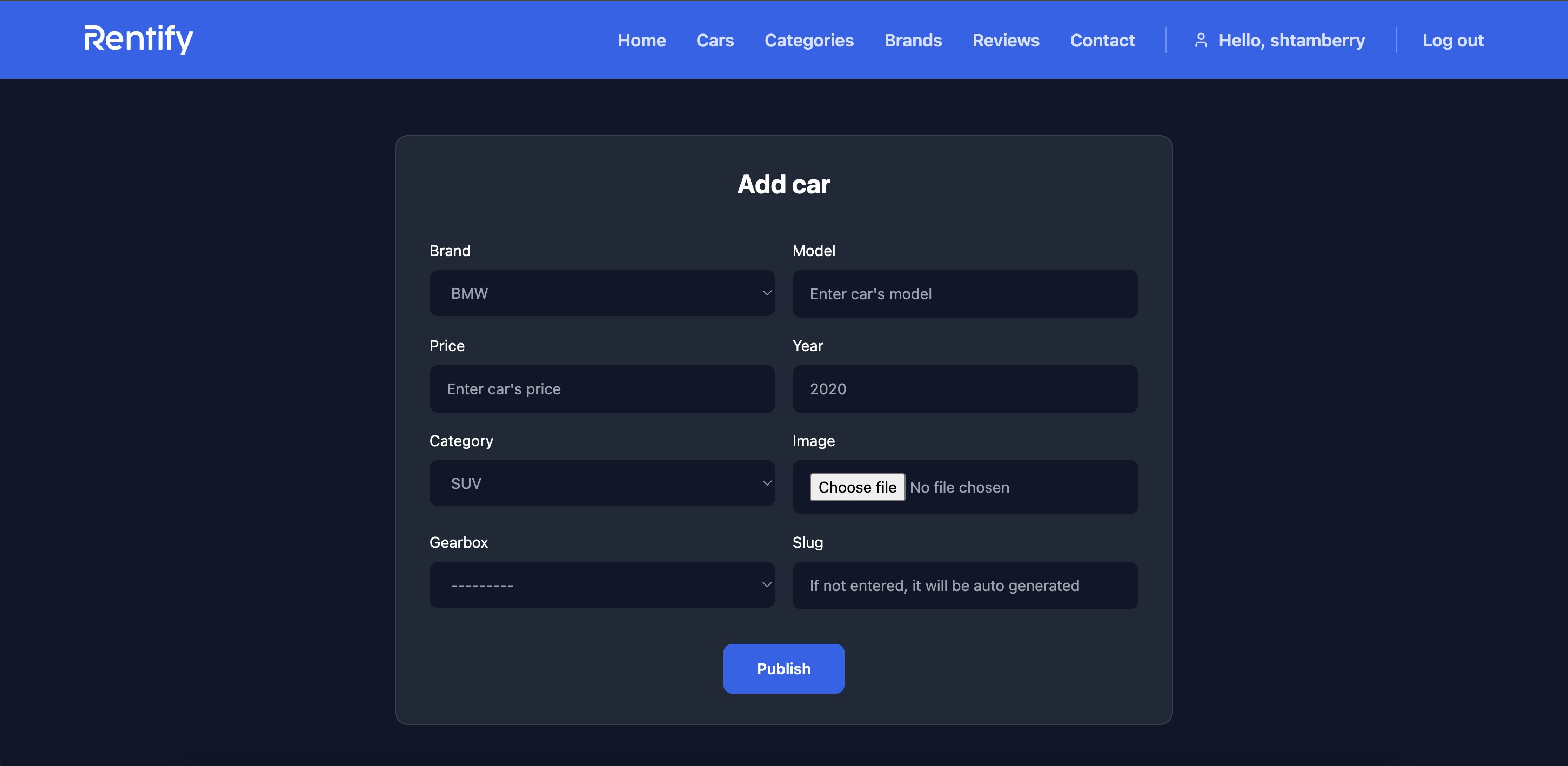Open the Cars menu item

pos(715,40)
